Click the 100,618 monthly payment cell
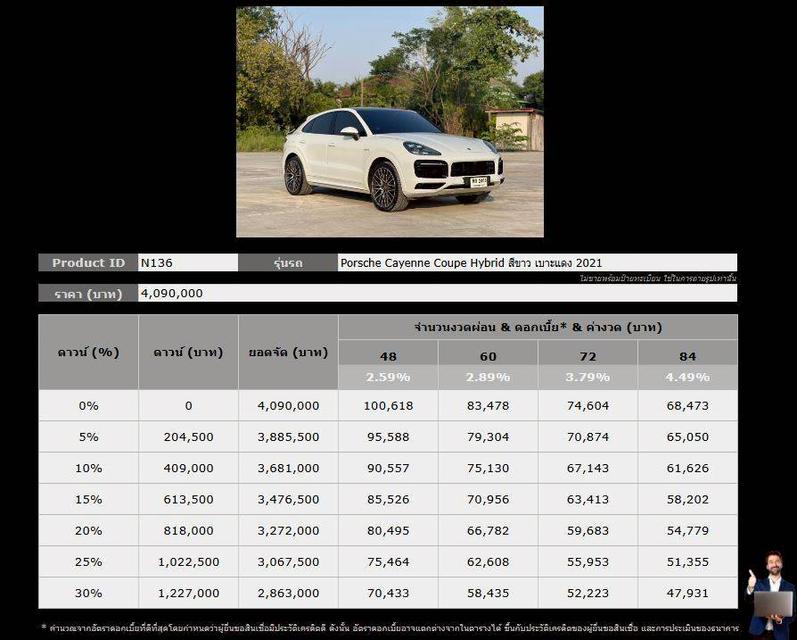 tap(388, 405)
